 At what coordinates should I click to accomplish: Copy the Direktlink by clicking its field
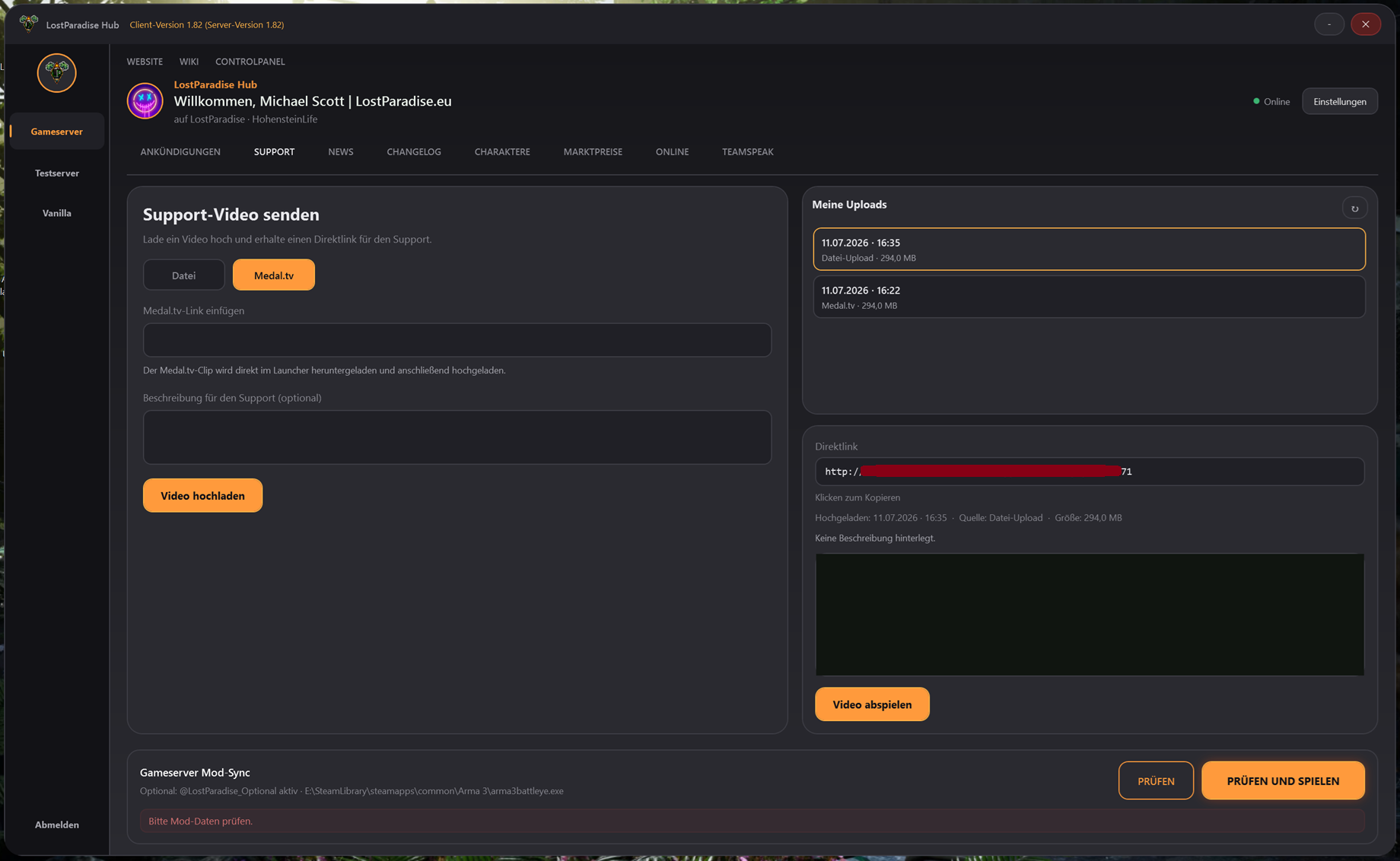pyautogui.click(x=1089, y=472)
